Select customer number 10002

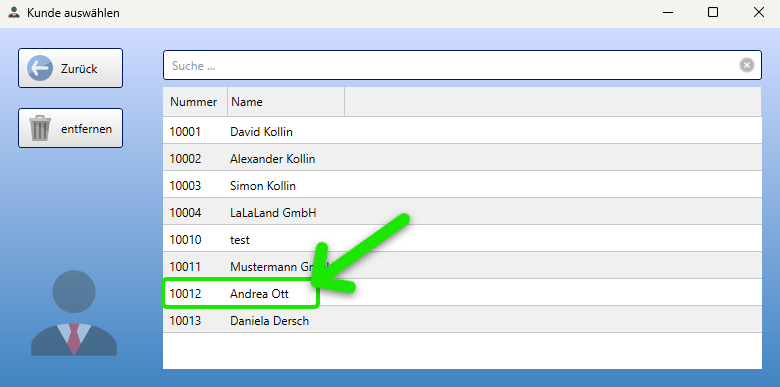[185, 159]
